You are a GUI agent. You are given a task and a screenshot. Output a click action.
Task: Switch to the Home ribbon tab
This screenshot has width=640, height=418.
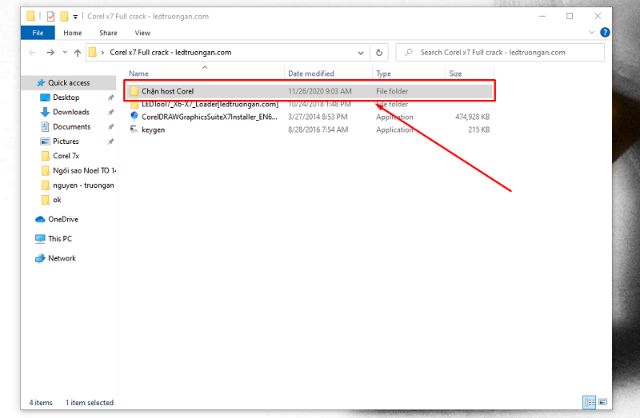73,33
